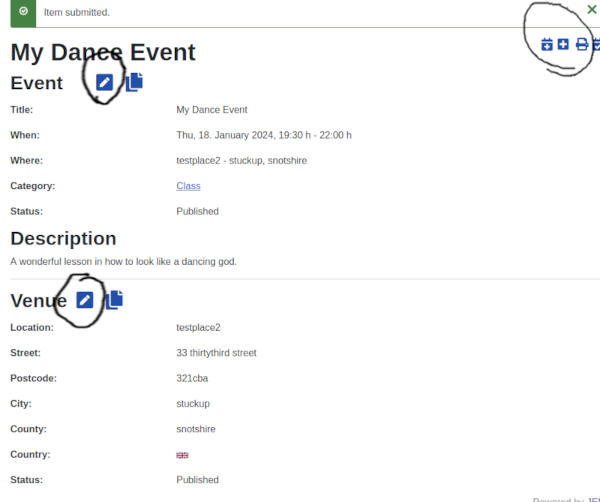Click the 'Street:' label
600x502 pixels.
25,353
